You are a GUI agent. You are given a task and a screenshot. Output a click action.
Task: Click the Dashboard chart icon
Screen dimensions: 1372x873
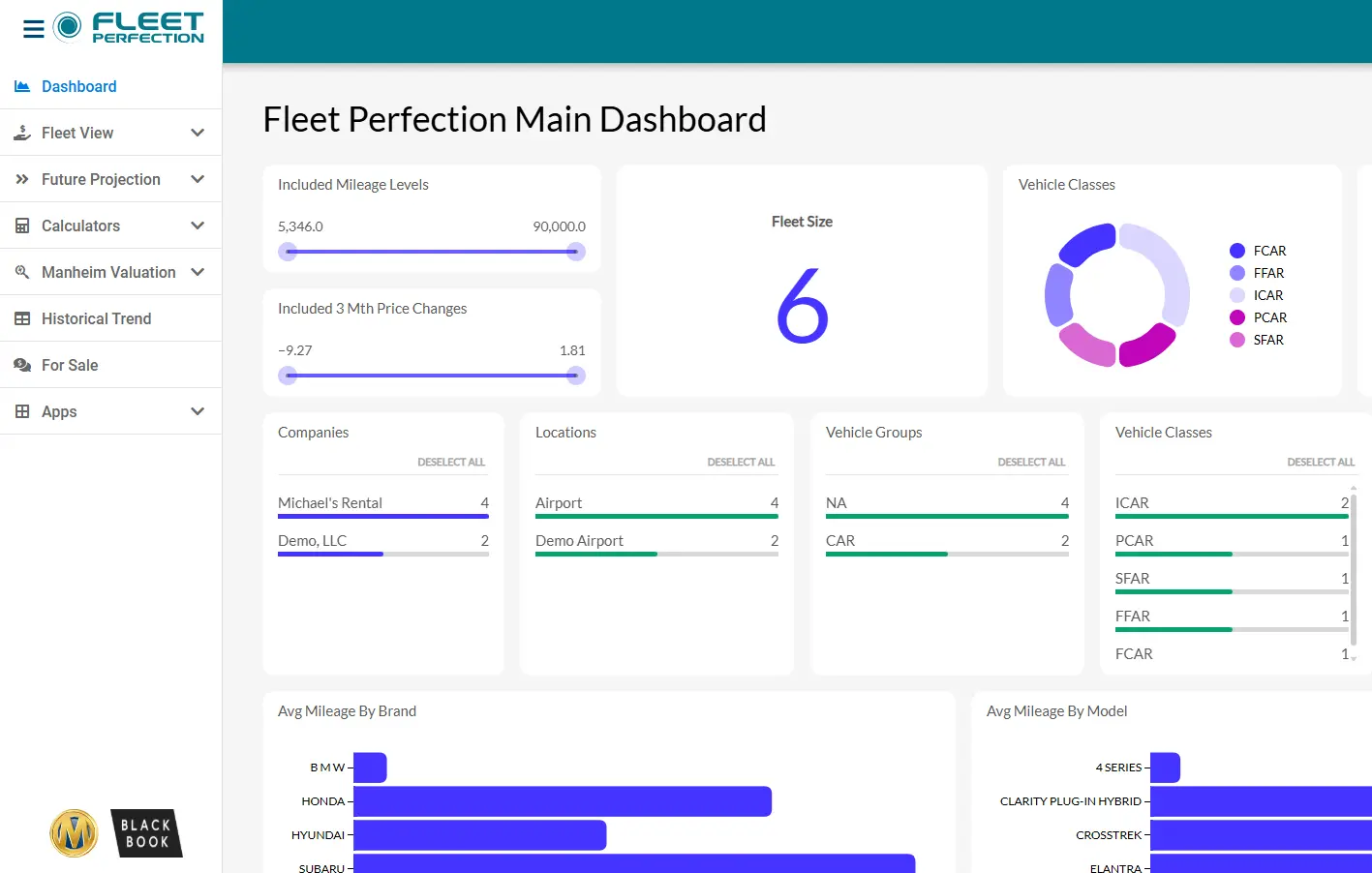(22, 86)
